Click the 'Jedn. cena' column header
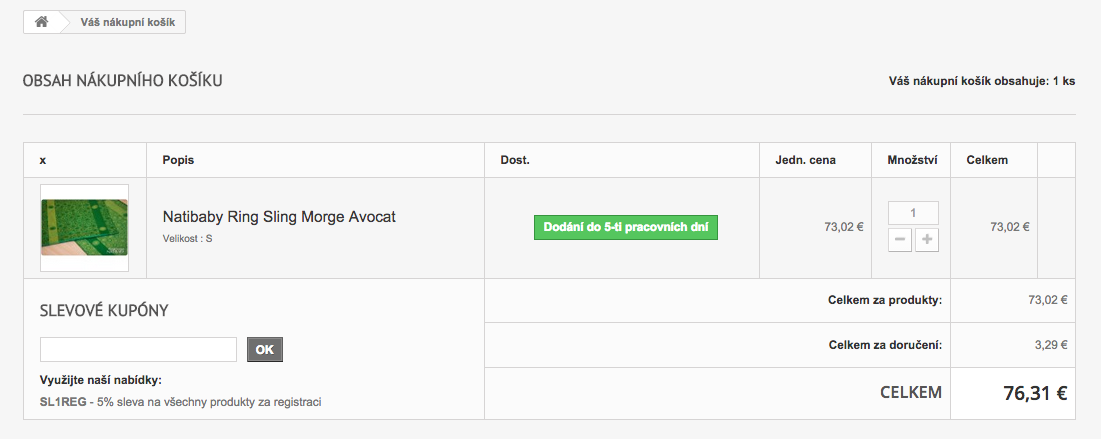The width and height of the screenshot is (1101, 439). pos(805,160)
